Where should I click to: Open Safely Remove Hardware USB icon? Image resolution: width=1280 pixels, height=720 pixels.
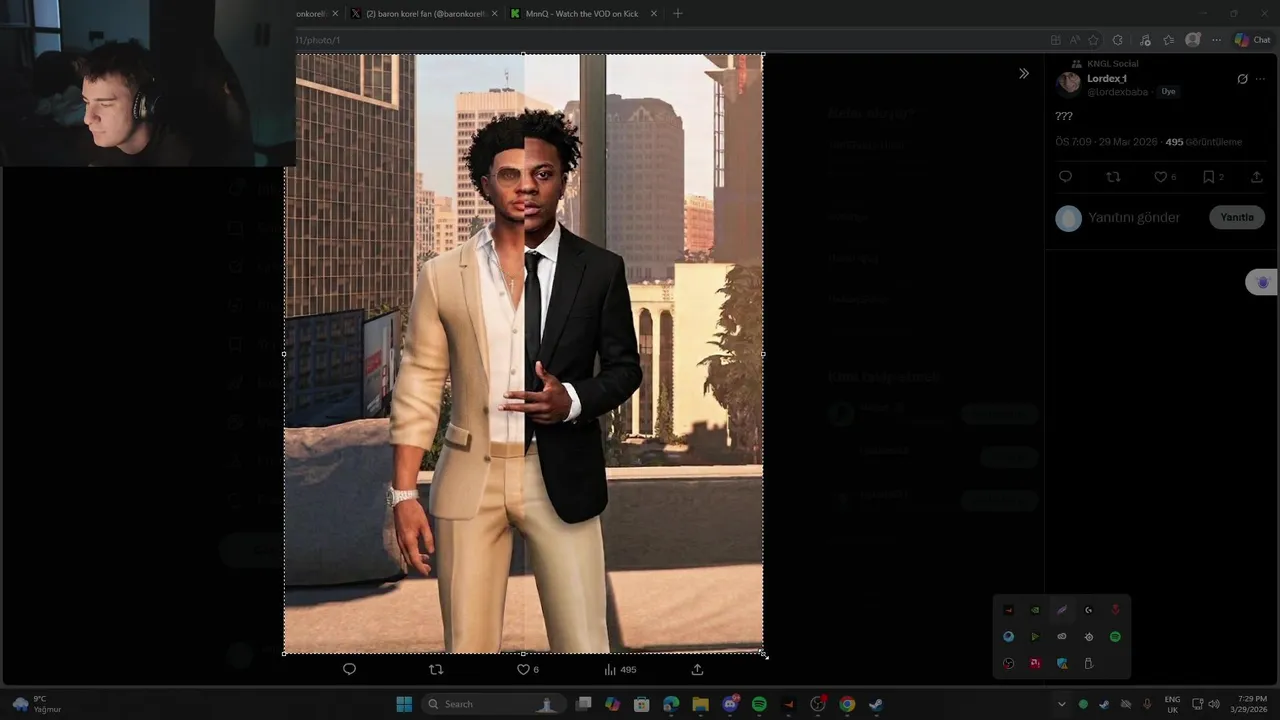coord(1089,663)
